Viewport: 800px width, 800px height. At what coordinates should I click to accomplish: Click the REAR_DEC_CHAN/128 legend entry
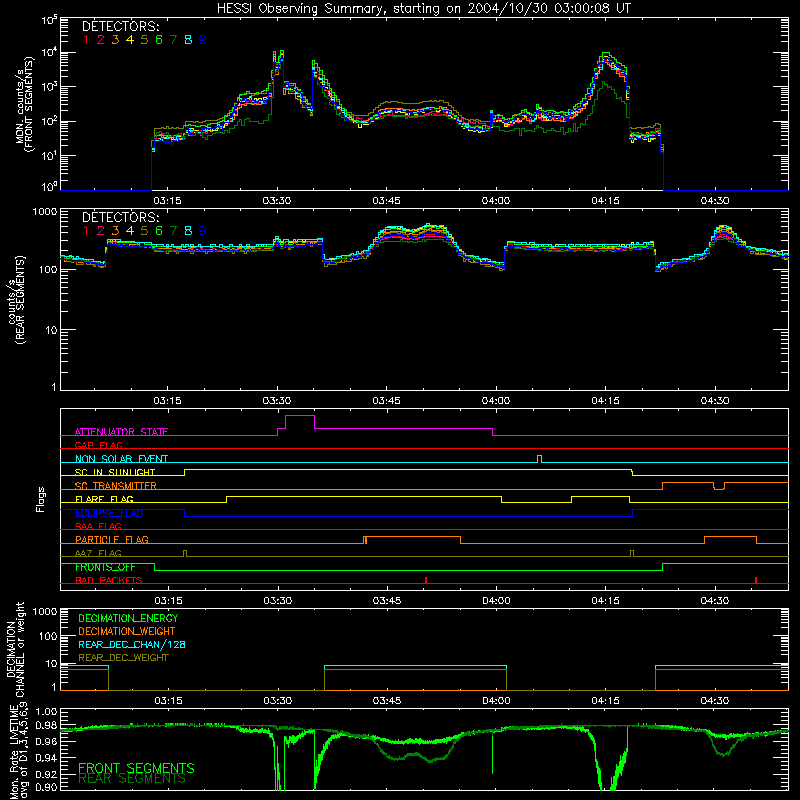132,645
